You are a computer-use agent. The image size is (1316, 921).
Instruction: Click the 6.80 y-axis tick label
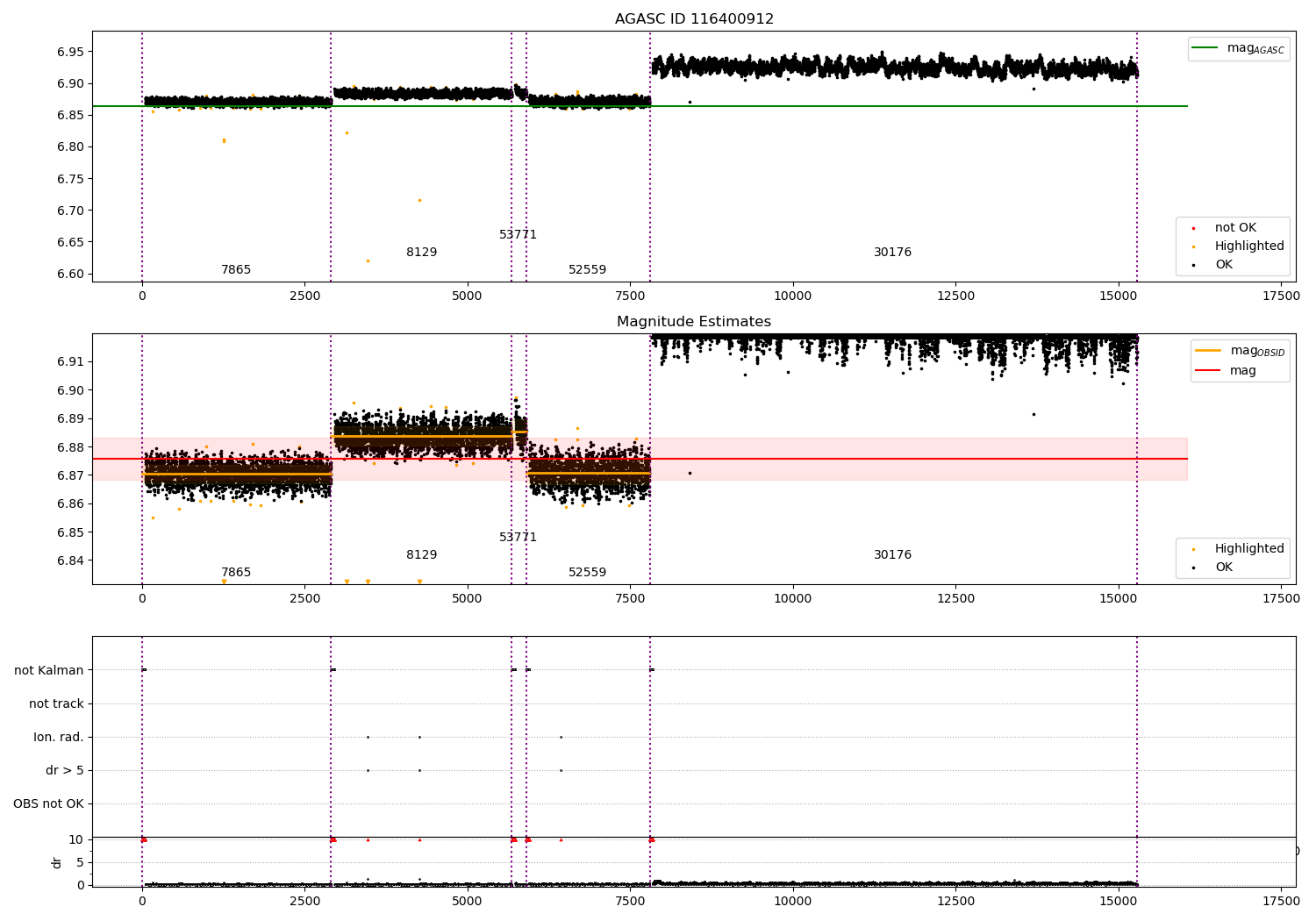[70, 146]
